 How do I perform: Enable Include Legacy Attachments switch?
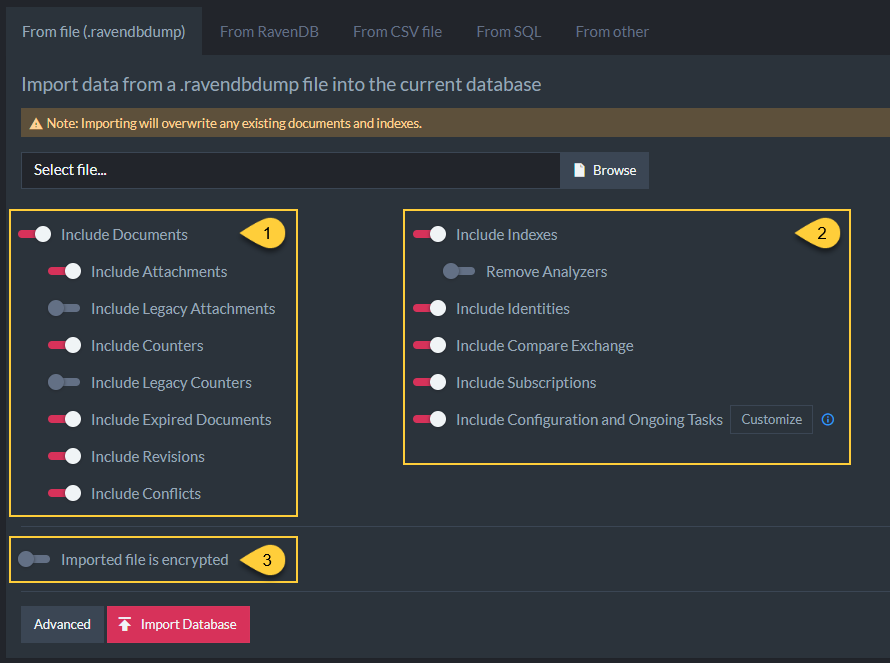pos(65,308)
